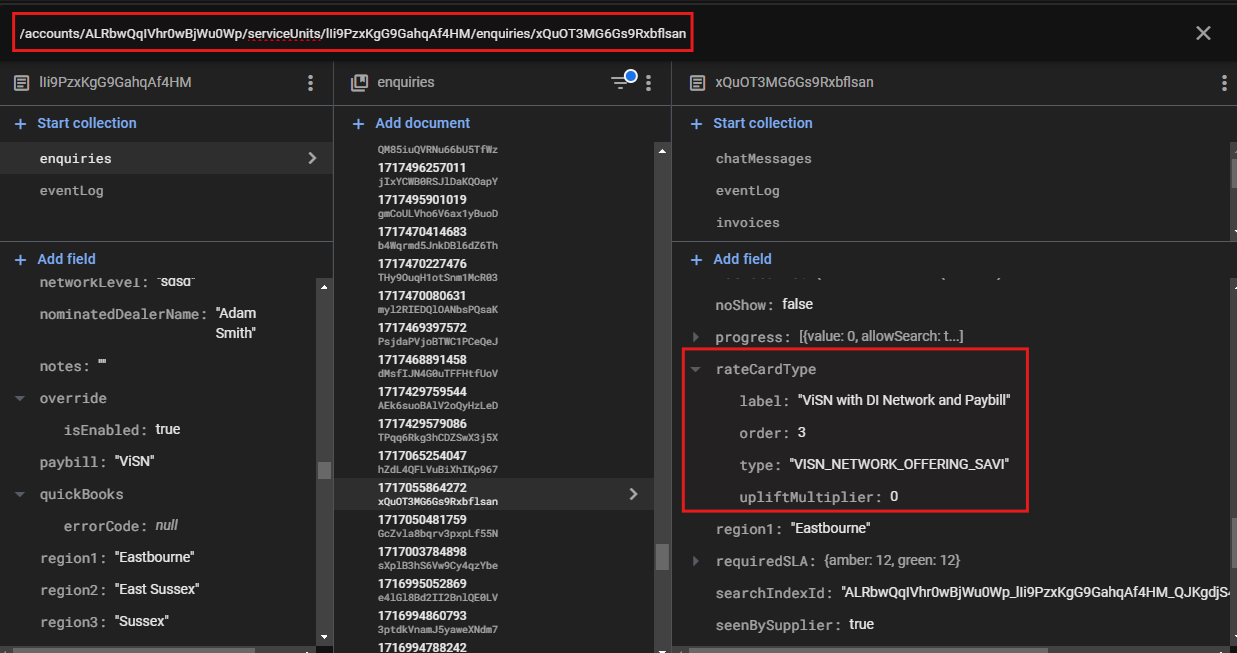This screenshot has width=1237, height=653.
Task: Add document to enquiries collection
Action: [x=411, y=123]
